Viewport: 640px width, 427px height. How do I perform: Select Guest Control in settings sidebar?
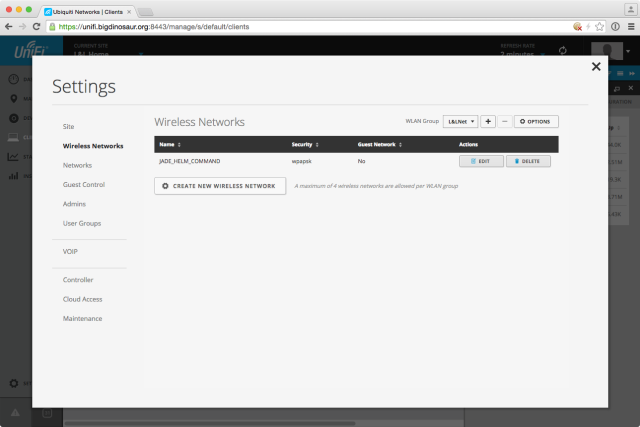click(x=84, y=184)
